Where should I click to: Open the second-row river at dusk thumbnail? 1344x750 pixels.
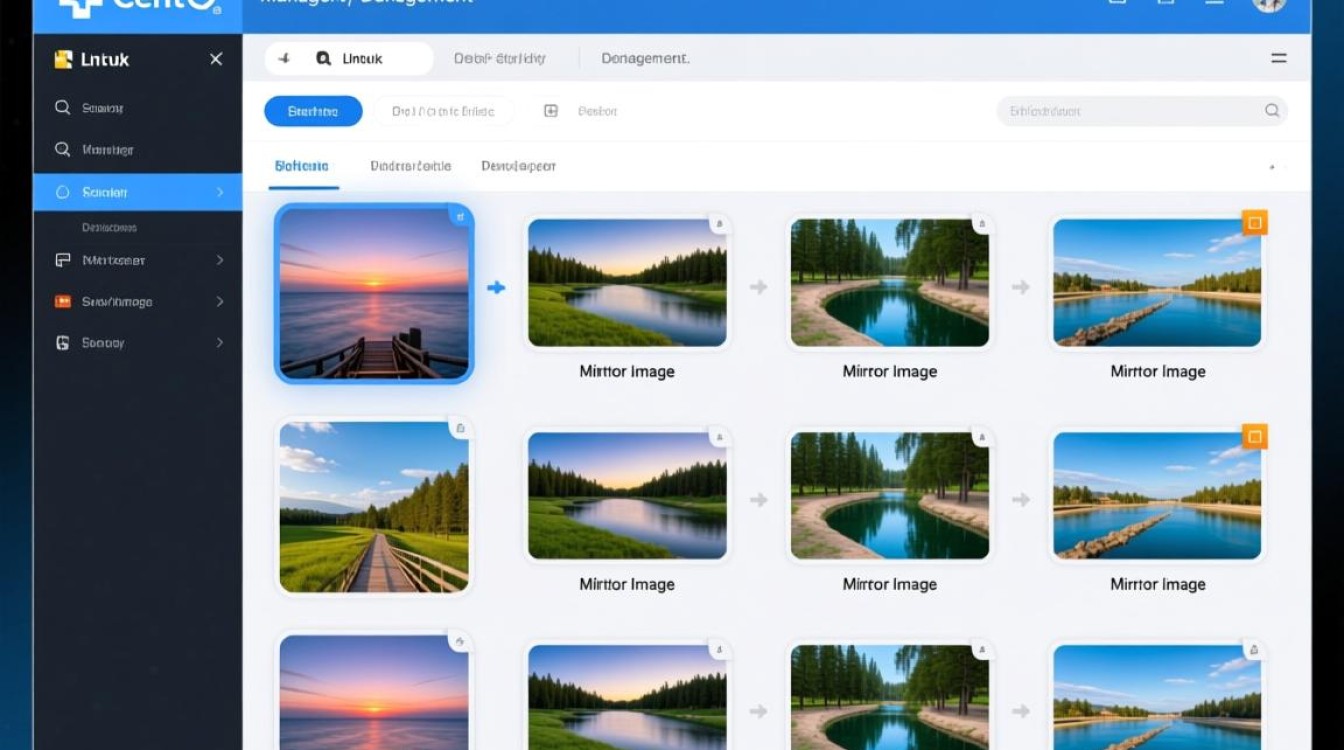[x=627, y=496]
